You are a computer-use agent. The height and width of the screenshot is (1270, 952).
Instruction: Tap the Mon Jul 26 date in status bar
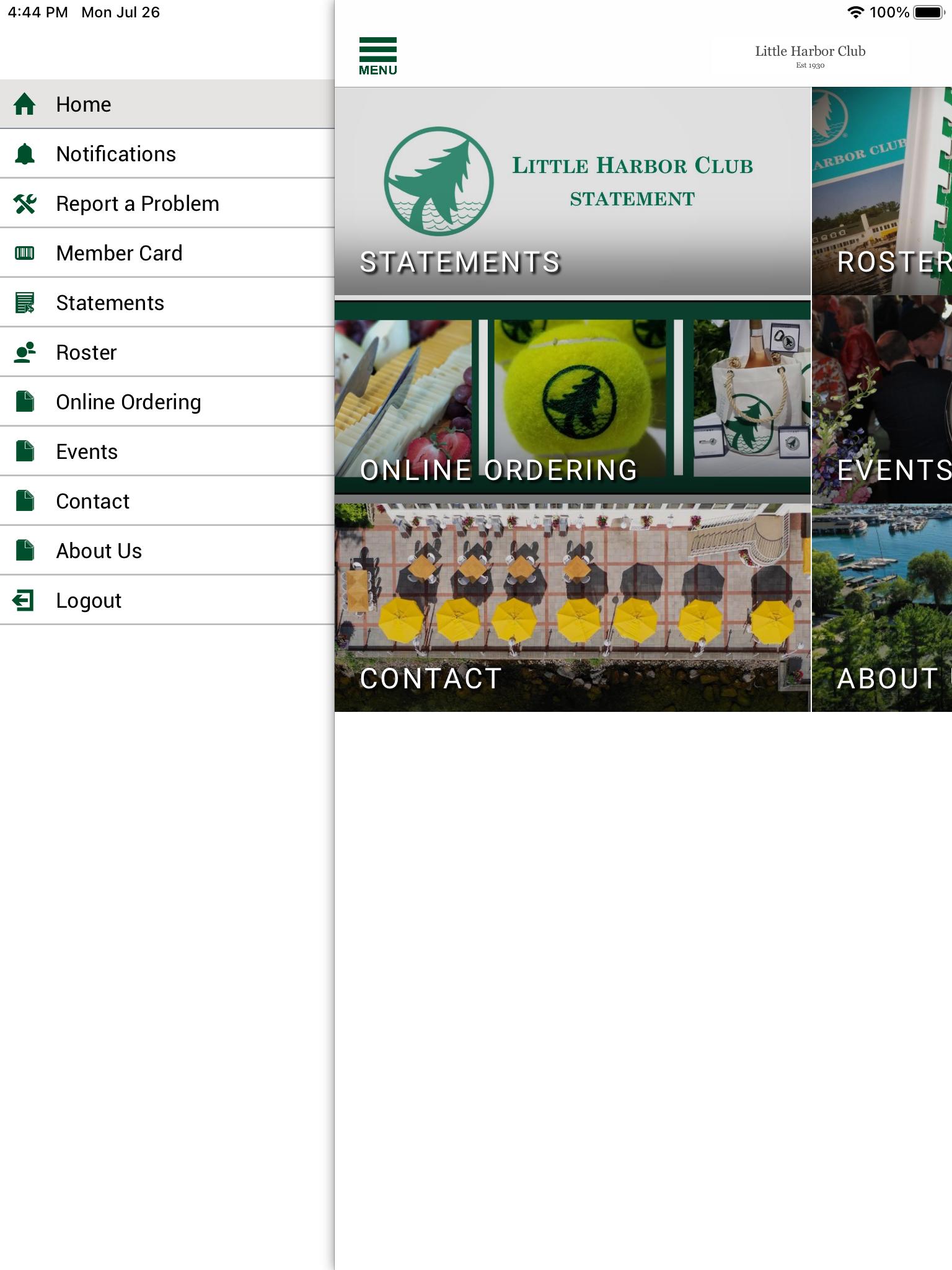tap(120, 12)
